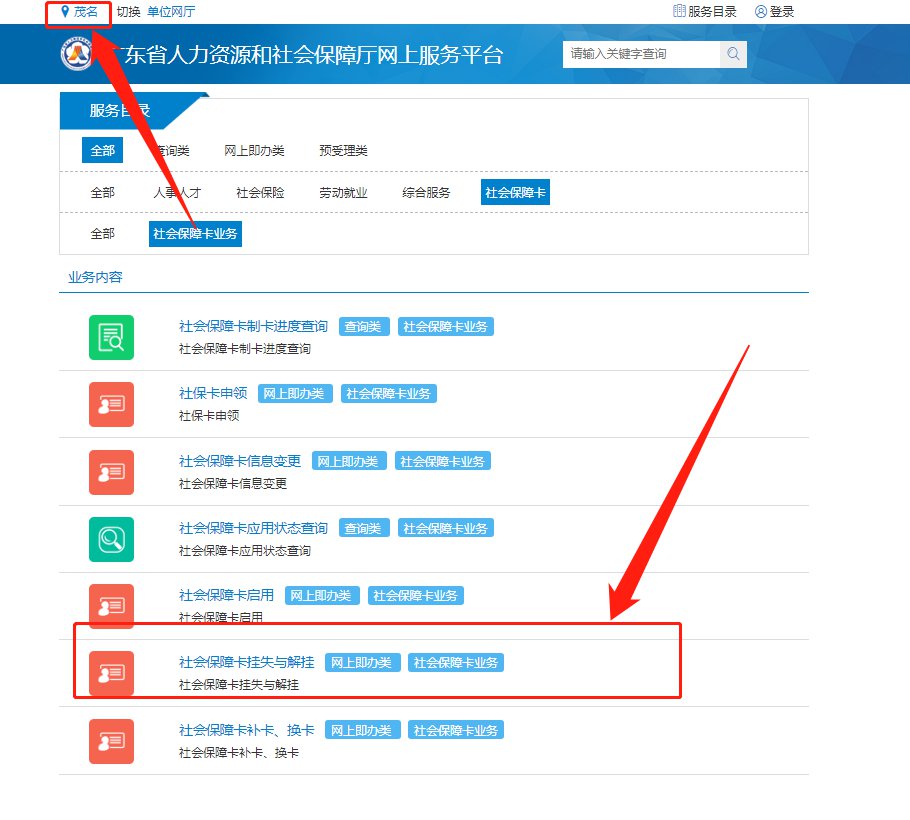
Task: Open 社会保障卡制卡进度查询 title link
Action: pos(253,326)
